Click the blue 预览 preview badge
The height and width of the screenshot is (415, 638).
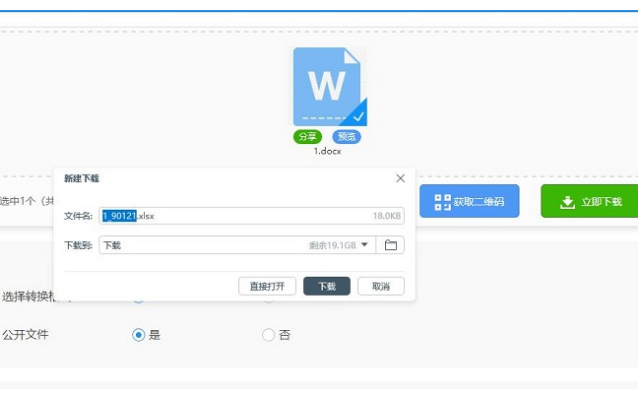(x=347, y=137)
